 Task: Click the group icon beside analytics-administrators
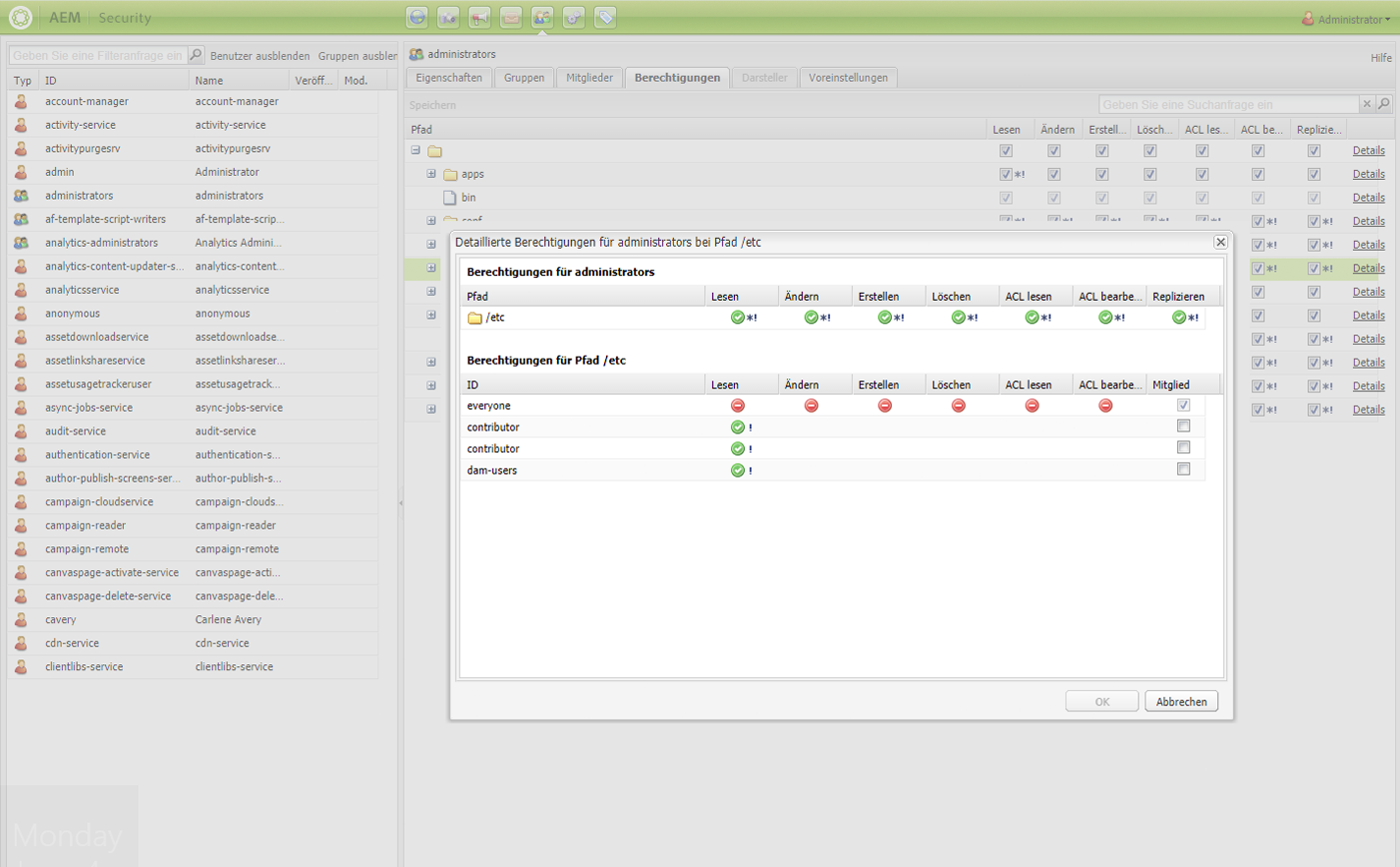pos(21,243)
